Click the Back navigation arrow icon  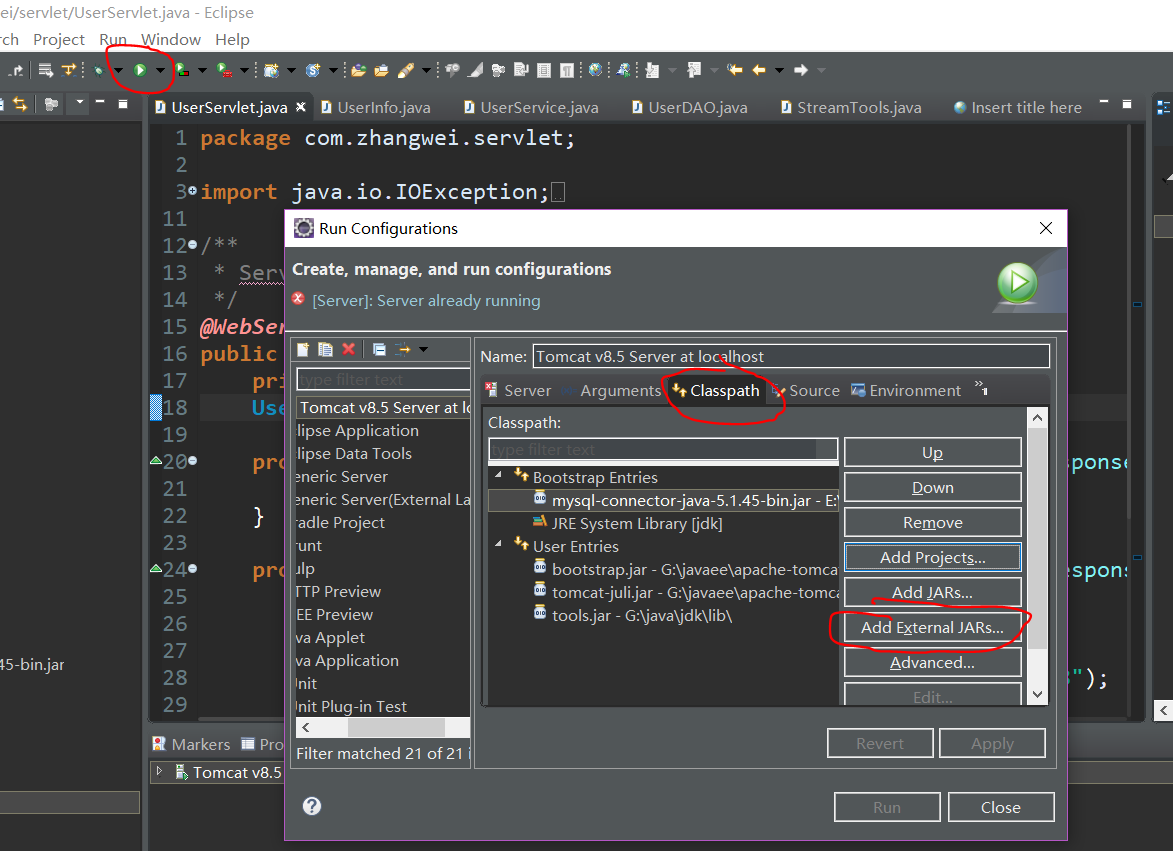pos(759,70)
